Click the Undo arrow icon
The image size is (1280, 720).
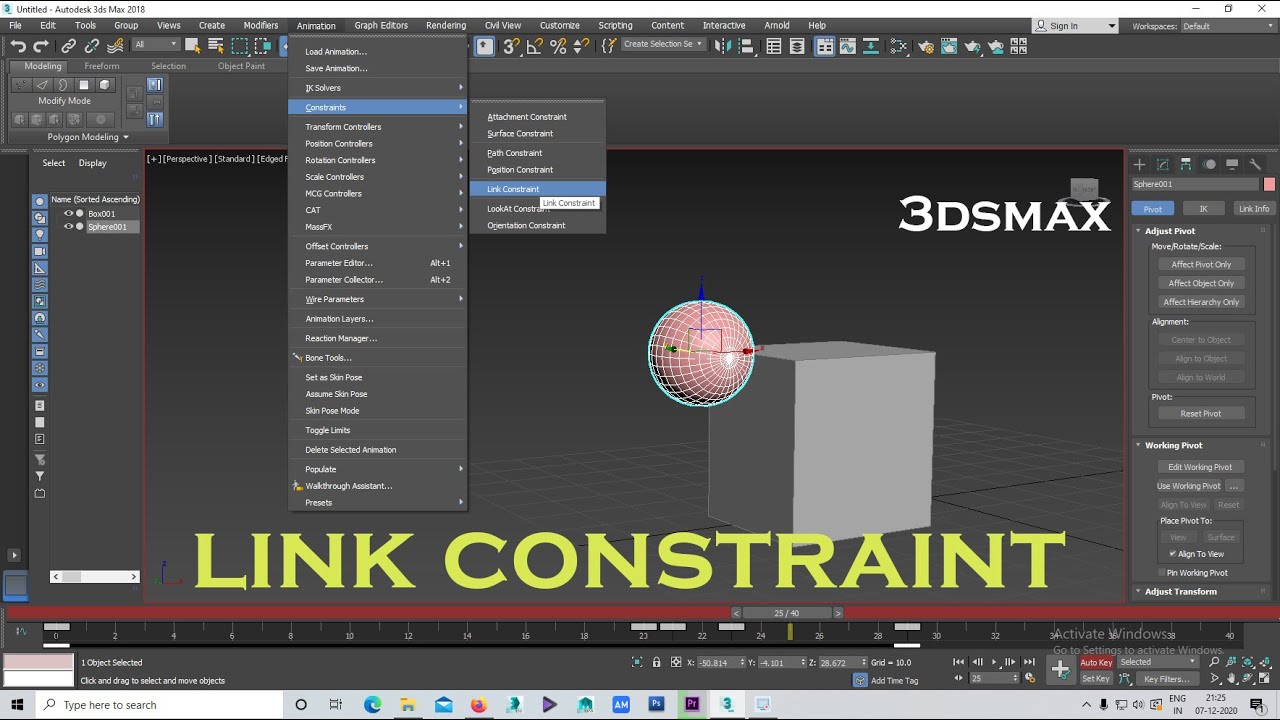(x=18, y=46)
